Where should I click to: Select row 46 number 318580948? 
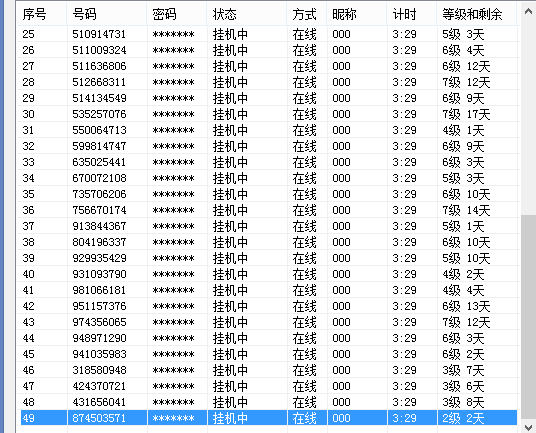(x=269, y=370)
